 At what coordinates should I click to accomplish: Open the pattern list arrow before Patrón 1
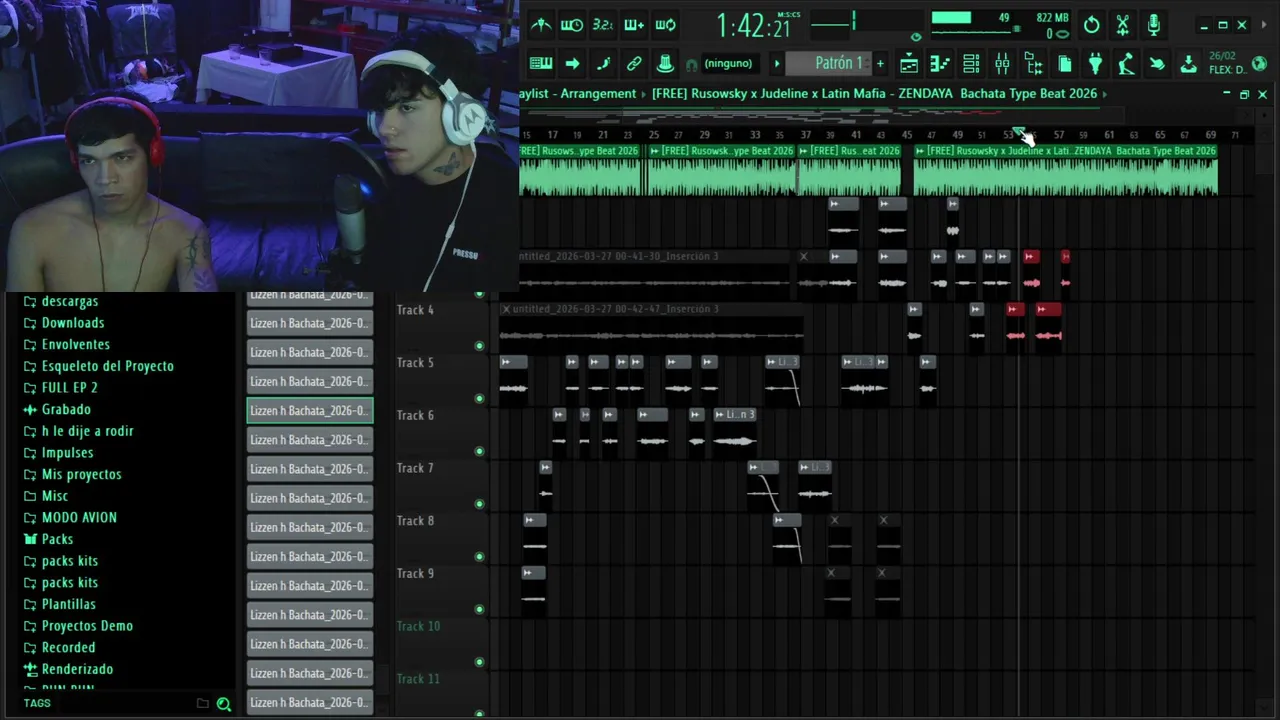(x=776, y=64)
